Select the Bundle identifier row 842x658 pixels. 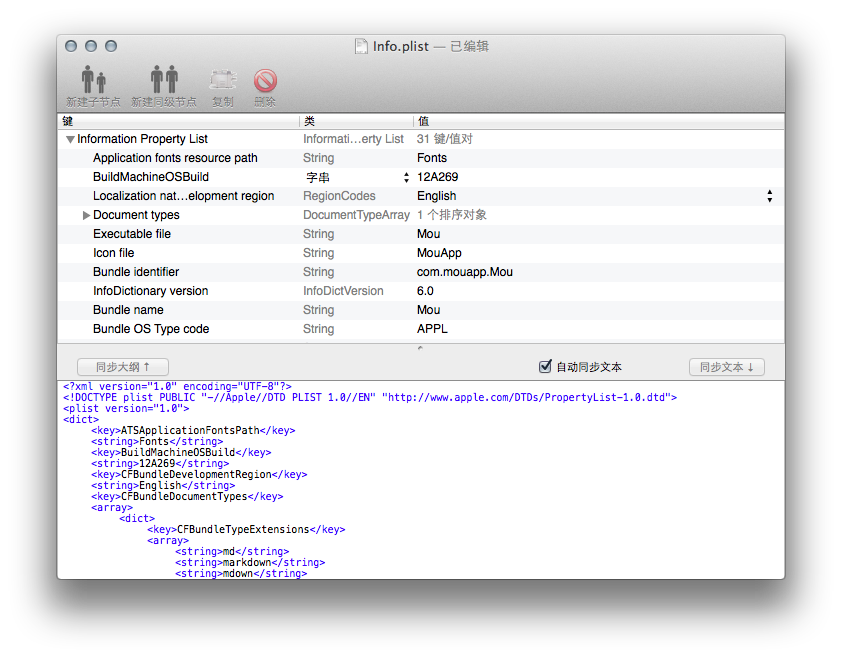pos(421,272)
